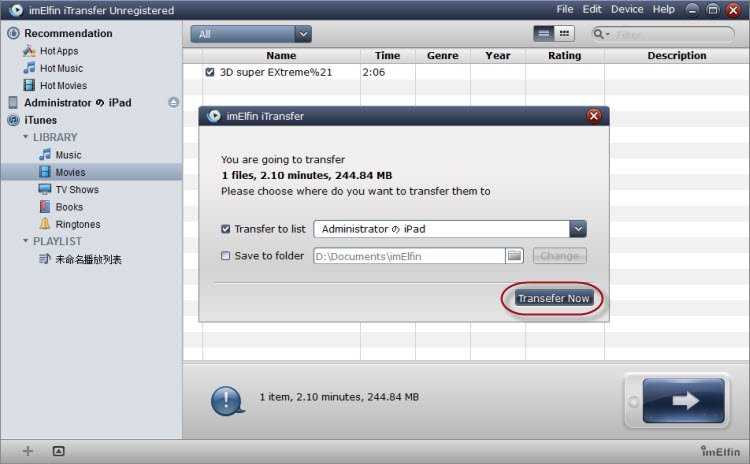Uncheck the 3D super EXtreme%21 checkbox
The image size is (750, 464).
[210, 72]
